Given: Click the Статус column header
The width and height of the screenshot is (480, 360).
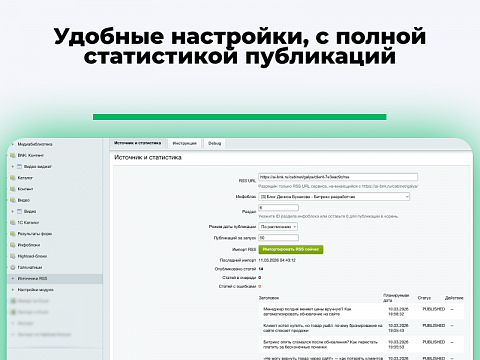Looking at the screenshot, I should (x=424, y=298).
